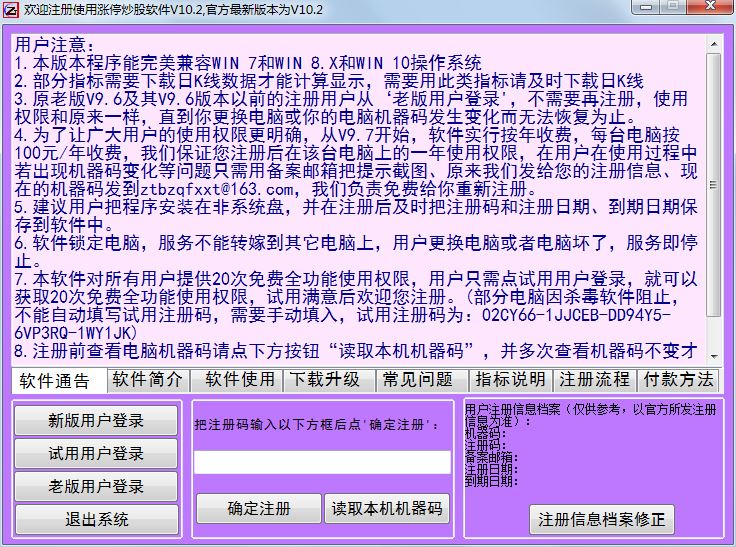The image size is (736, 547).
Task: Click the 注册码 label in archive panel
Action: (485, 445)
